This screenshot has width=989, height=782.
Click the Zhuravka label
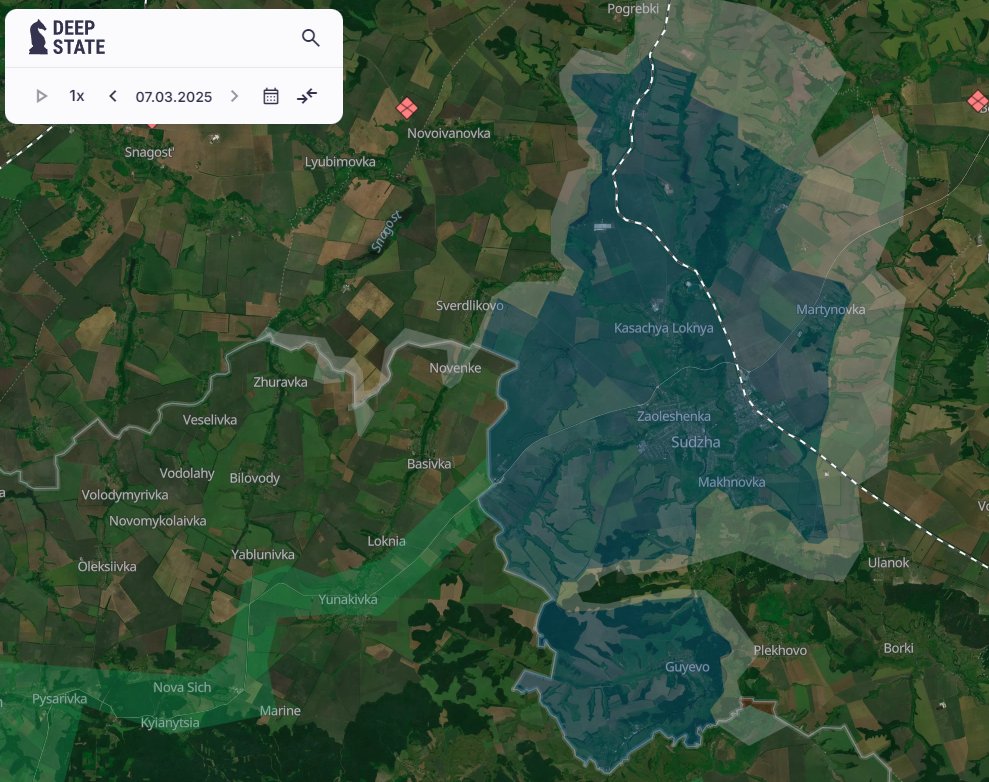point(280,382)
